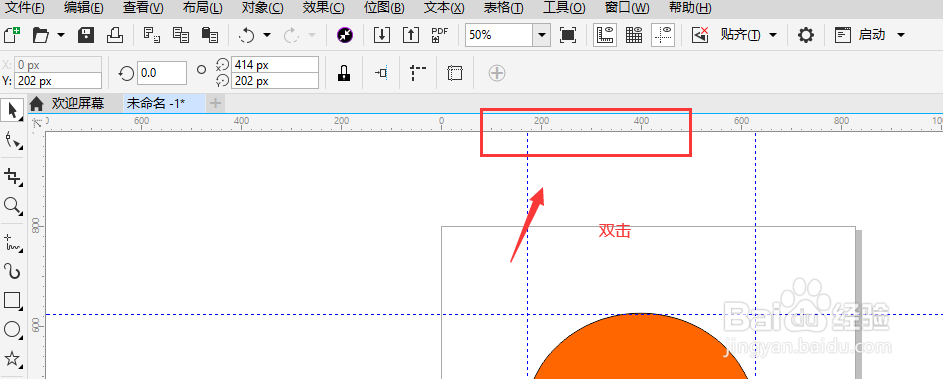Click the ruler origin corner box
This screenshot has width=943, height=379.
[x=37, y=123]
